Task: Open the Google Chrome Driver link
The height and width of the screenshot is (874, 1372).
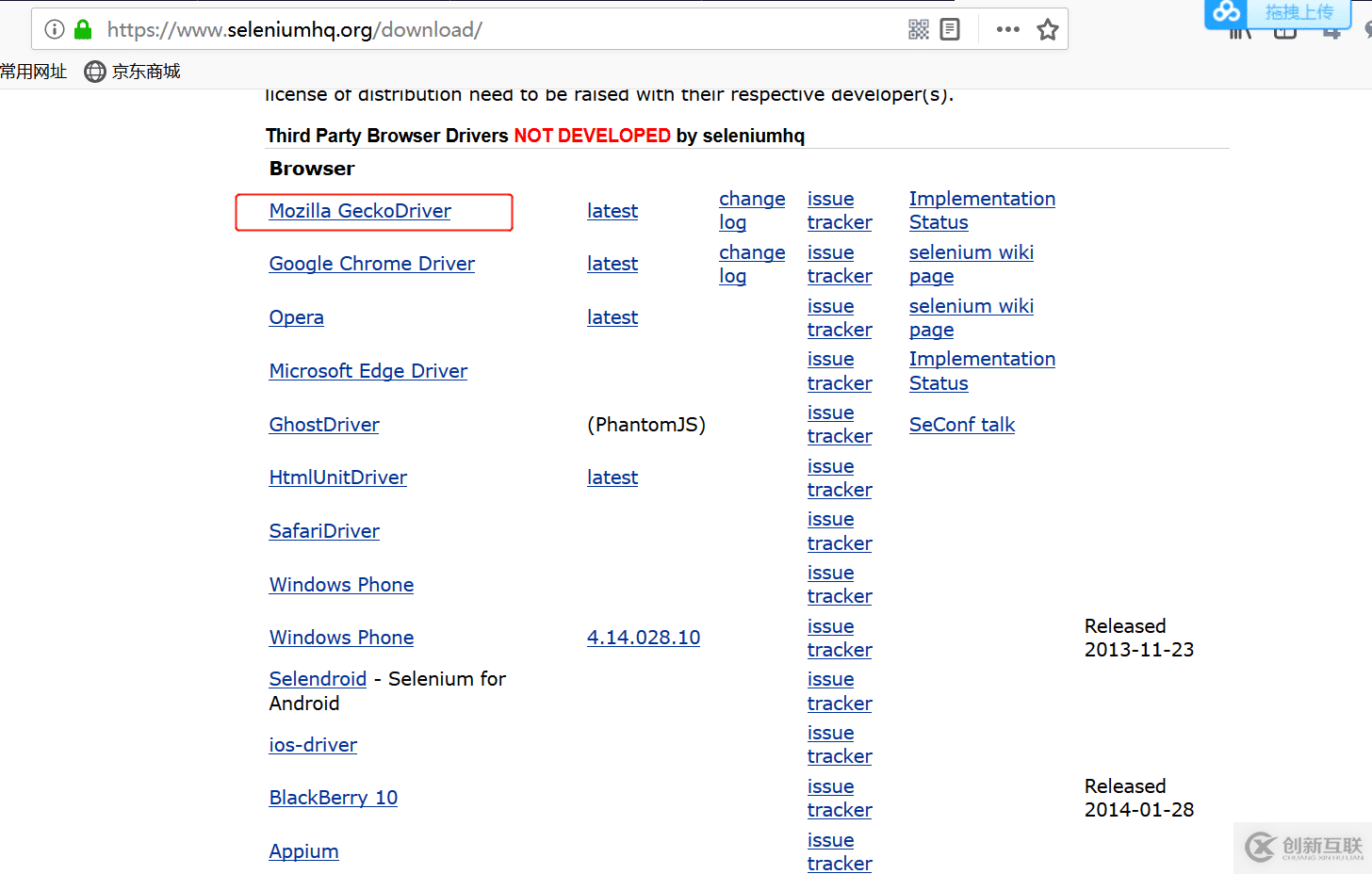Action: (371, 264)
